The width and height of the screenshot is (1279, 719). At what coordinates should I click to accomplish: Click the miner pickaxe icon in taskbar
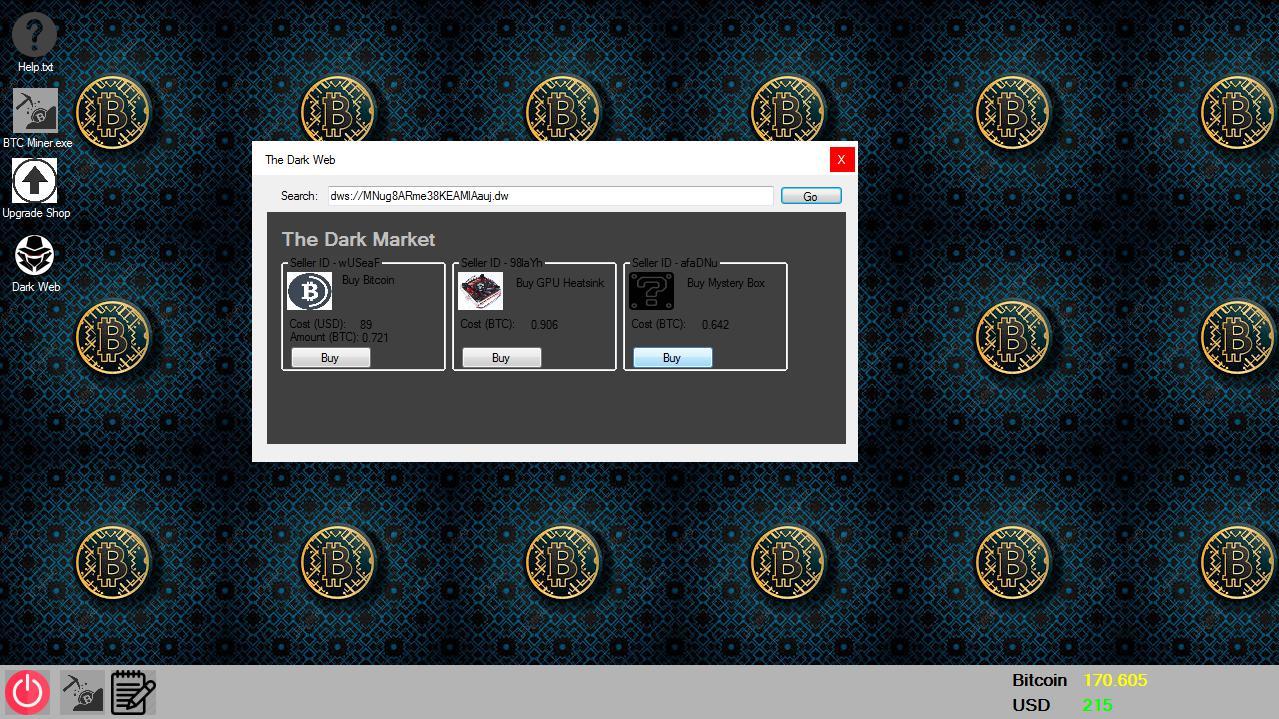click(x=82, y=692)
